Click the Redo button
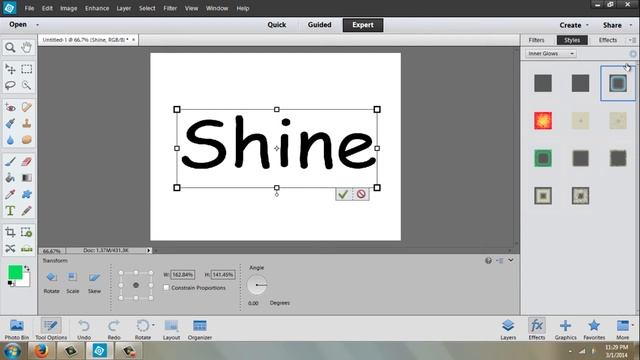Viewport: 640px width, 360px height. 114,329
